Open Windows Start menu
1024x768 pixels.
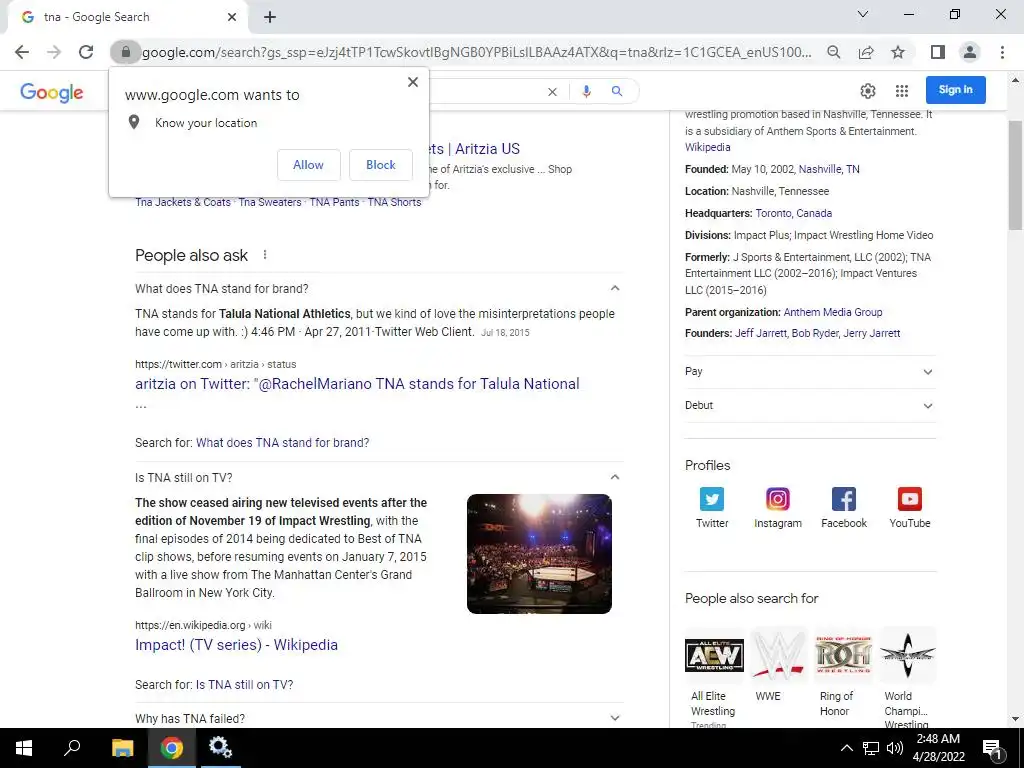(x=24, y=748)
